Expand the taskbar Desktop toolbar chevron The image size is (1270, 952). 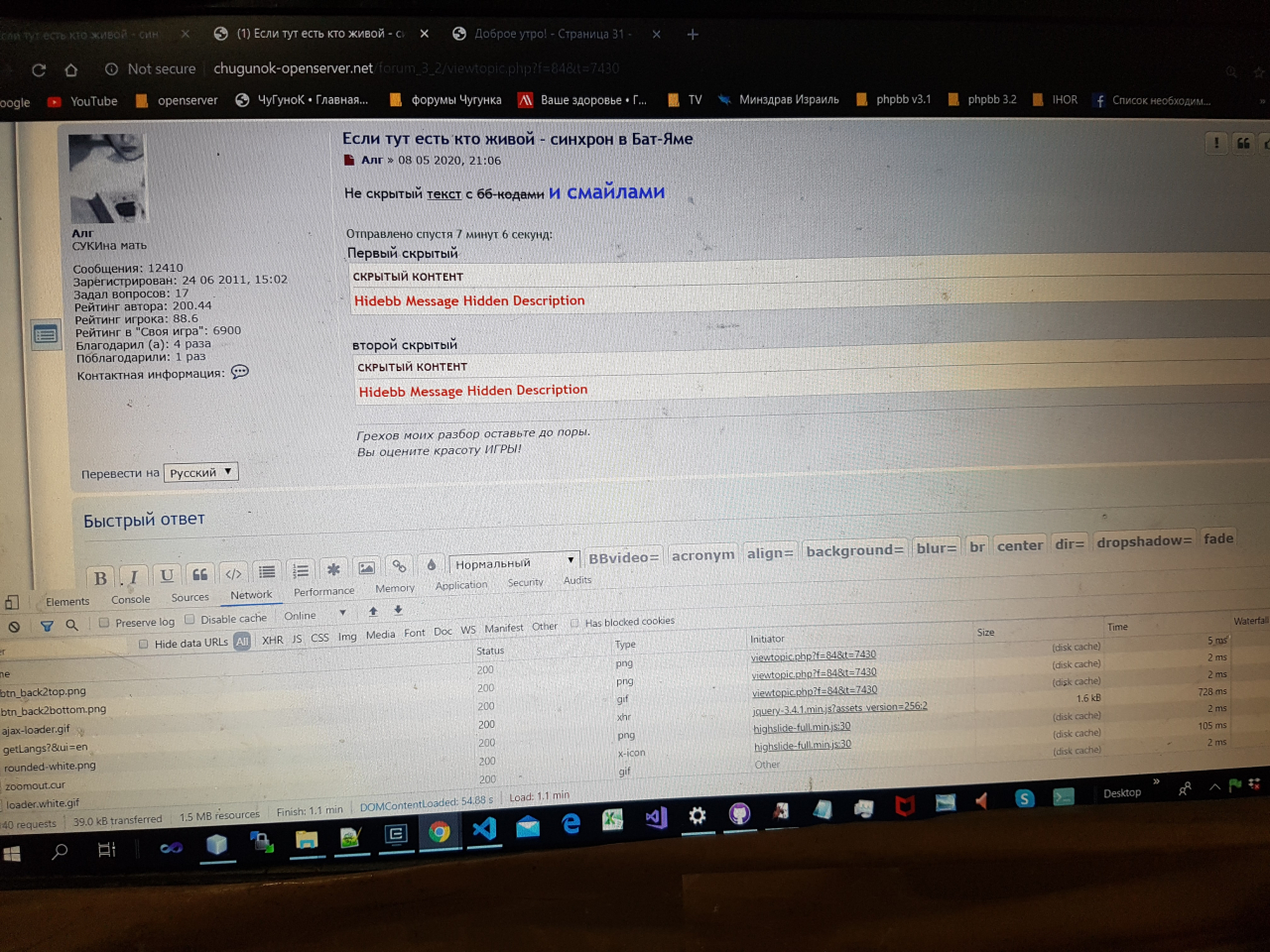[x=1157, y=782]
